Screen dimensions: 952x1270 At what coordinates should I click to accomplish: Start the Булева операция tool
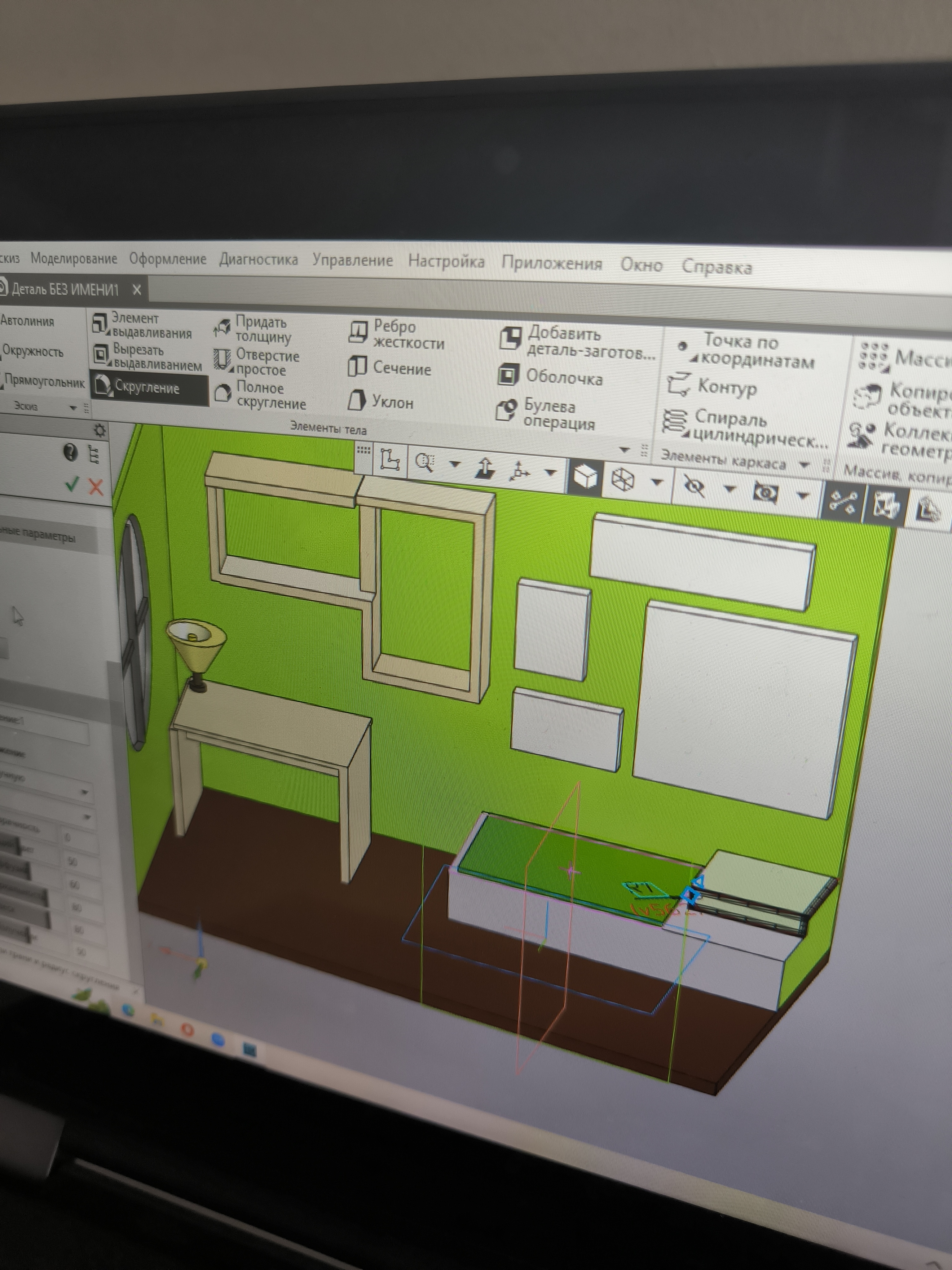coord(545,414)
